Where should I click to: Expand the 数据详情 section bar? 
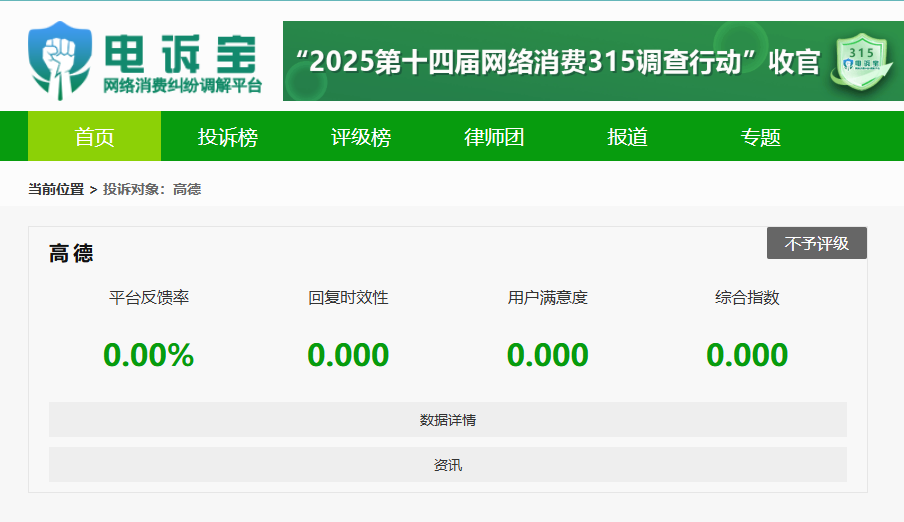448,419
